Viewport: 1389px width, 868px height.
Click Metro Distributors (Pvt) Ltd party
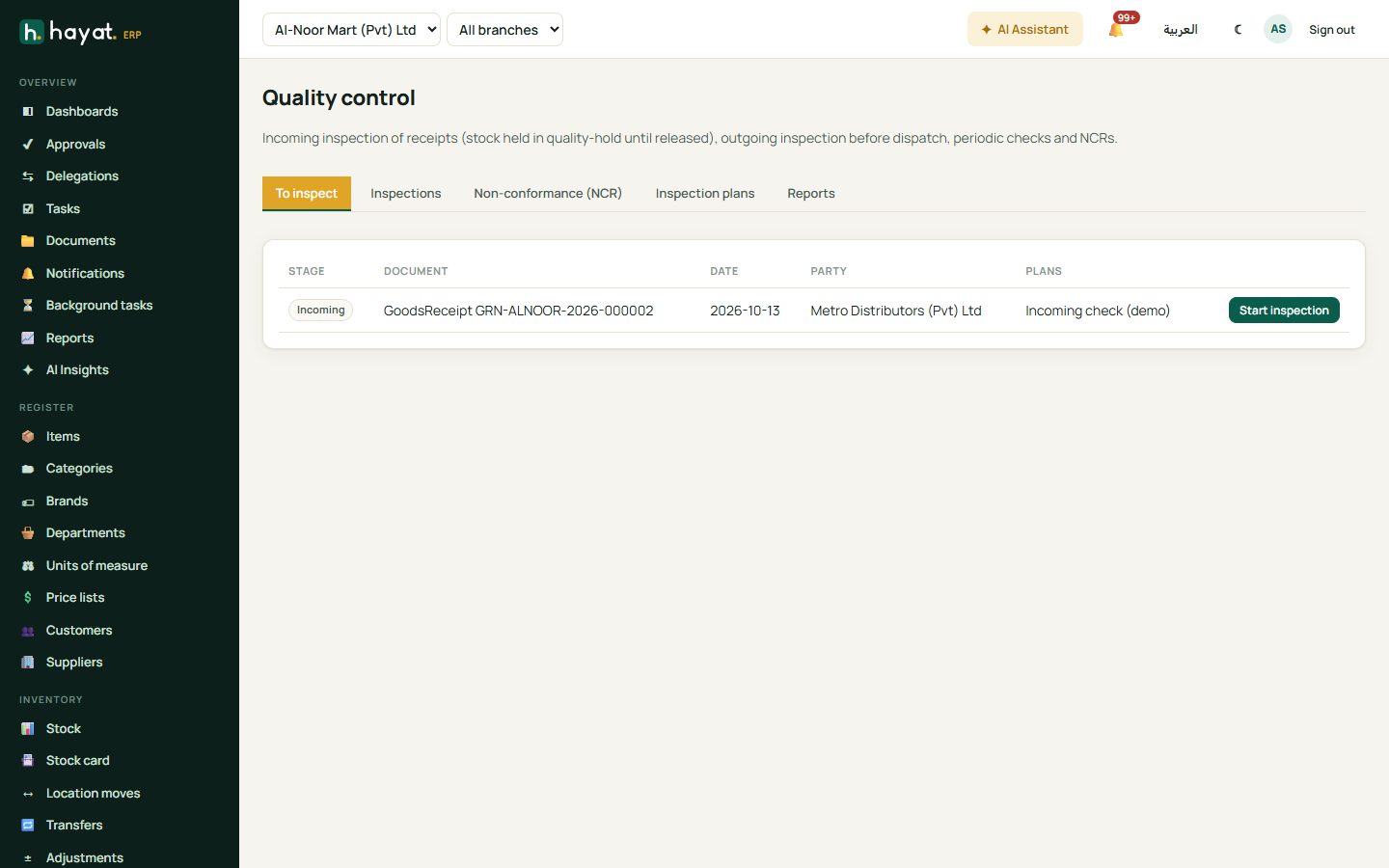(895, 311)
